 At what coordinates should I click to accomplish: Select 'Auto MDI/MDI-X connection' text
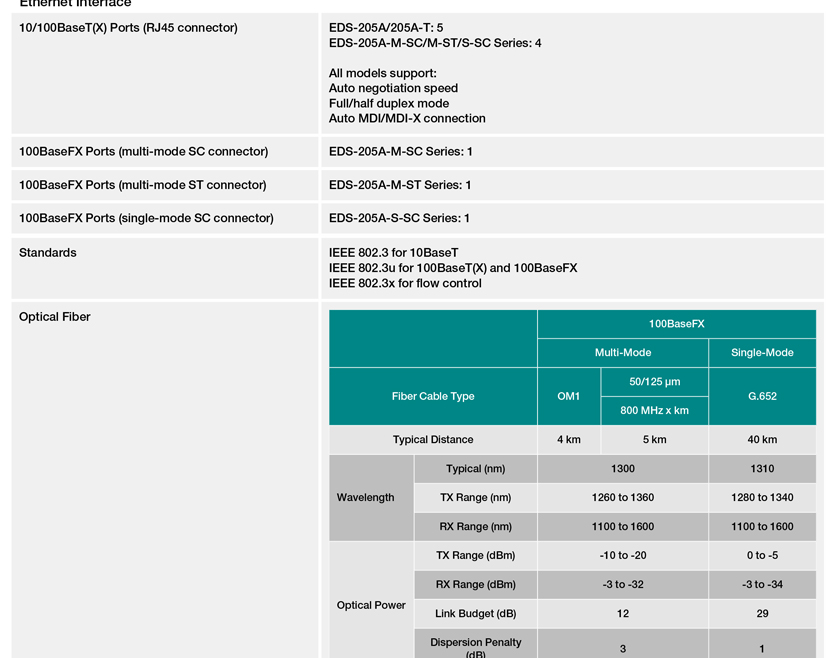click(407, 118)
